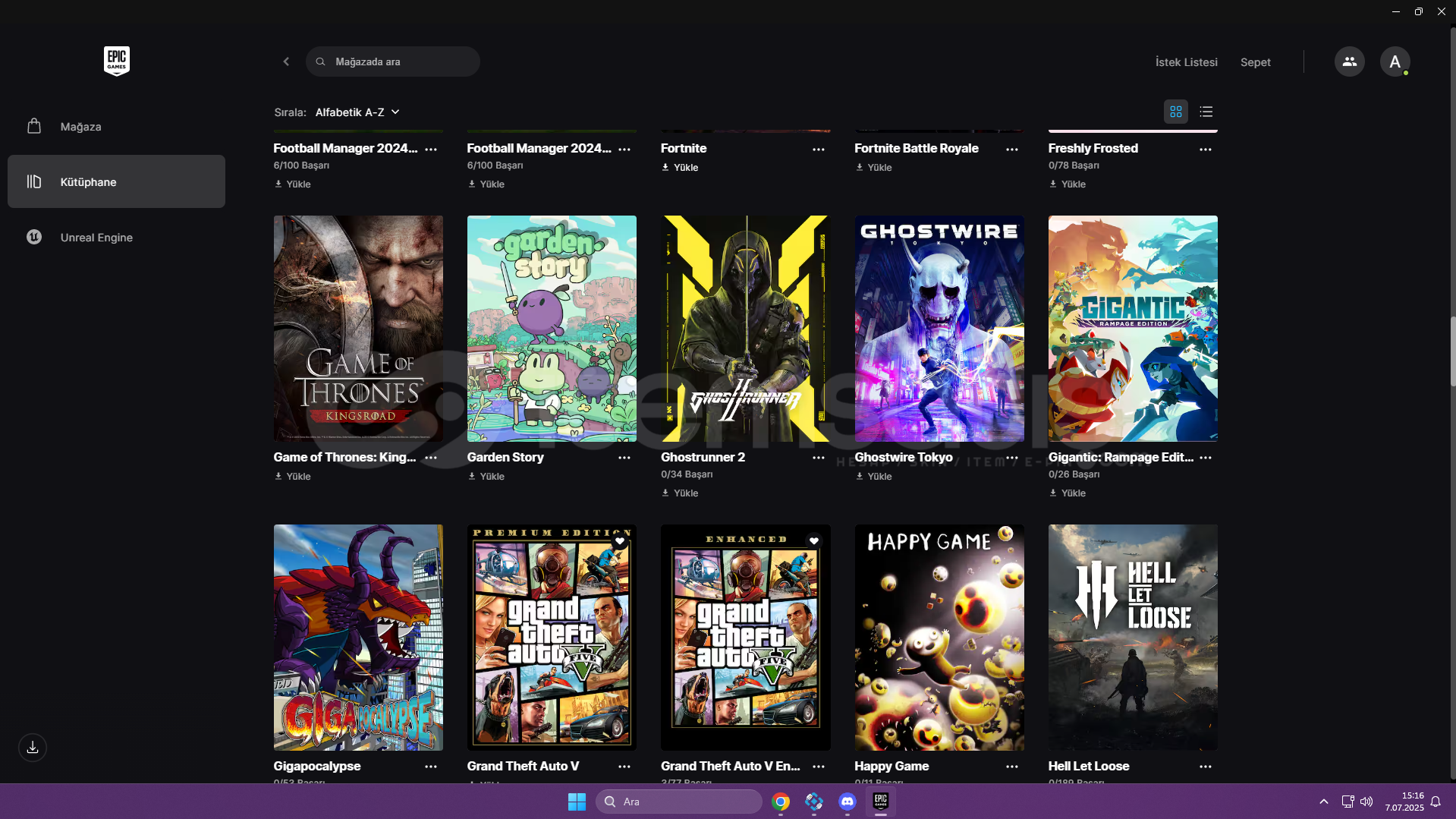Switch to grid view layout
The width and height of the screenshot is (1456, 819).
[1176, 112]
